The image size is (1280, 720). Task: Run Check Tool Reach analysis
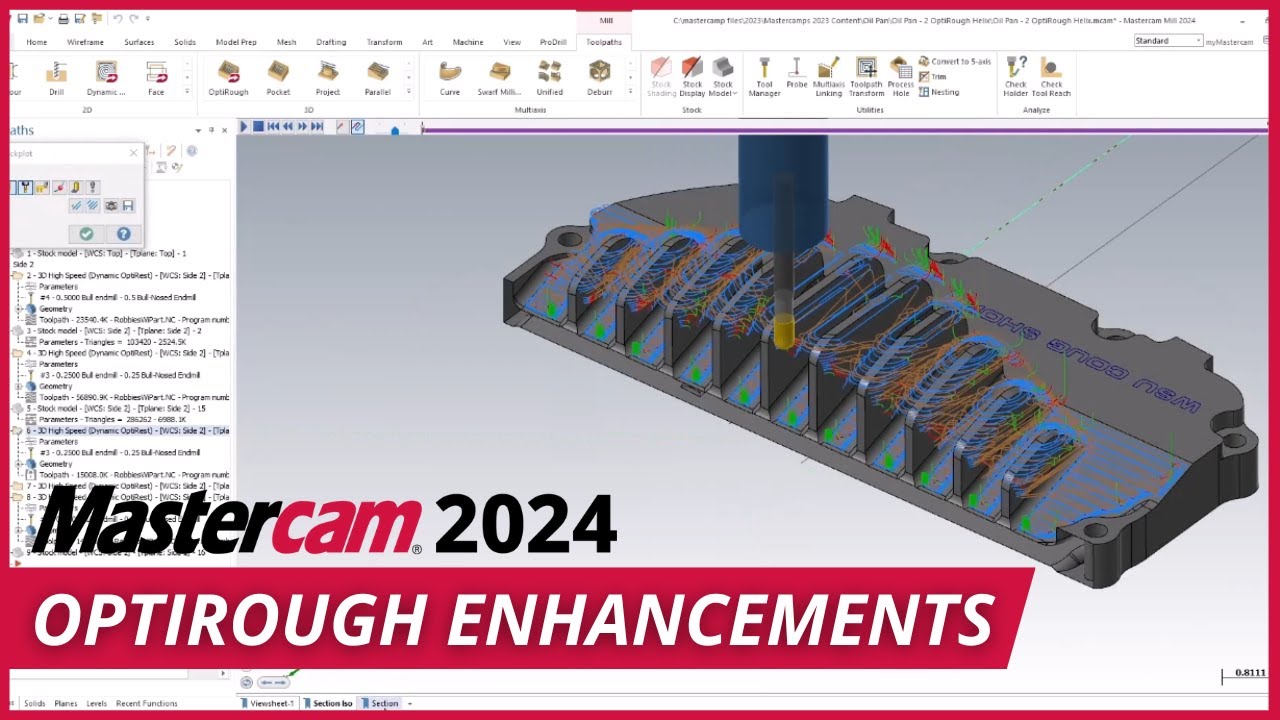pyautogui.click(x=1051, y=77)
